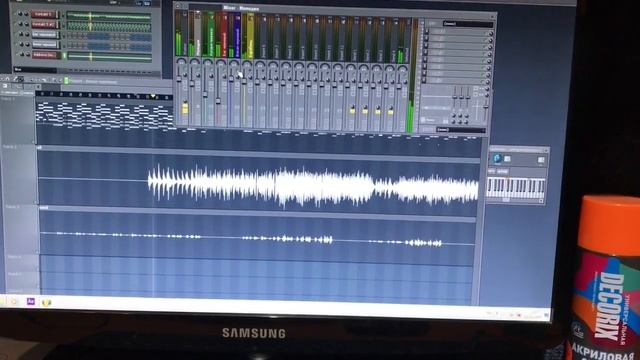
Task: Select the Track 1 header in the playlist
Action: coord(18,120)
